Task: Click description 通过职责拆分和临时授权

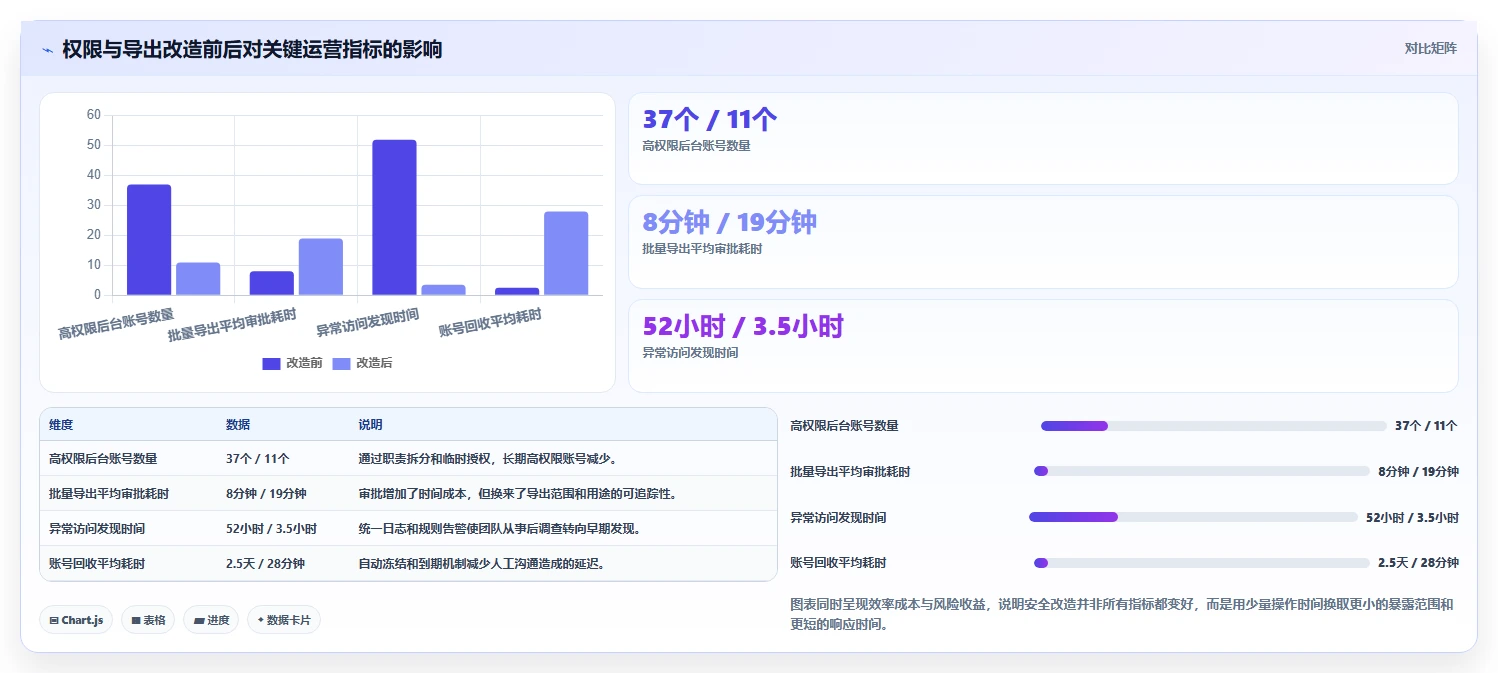Action: coord(488,459)
